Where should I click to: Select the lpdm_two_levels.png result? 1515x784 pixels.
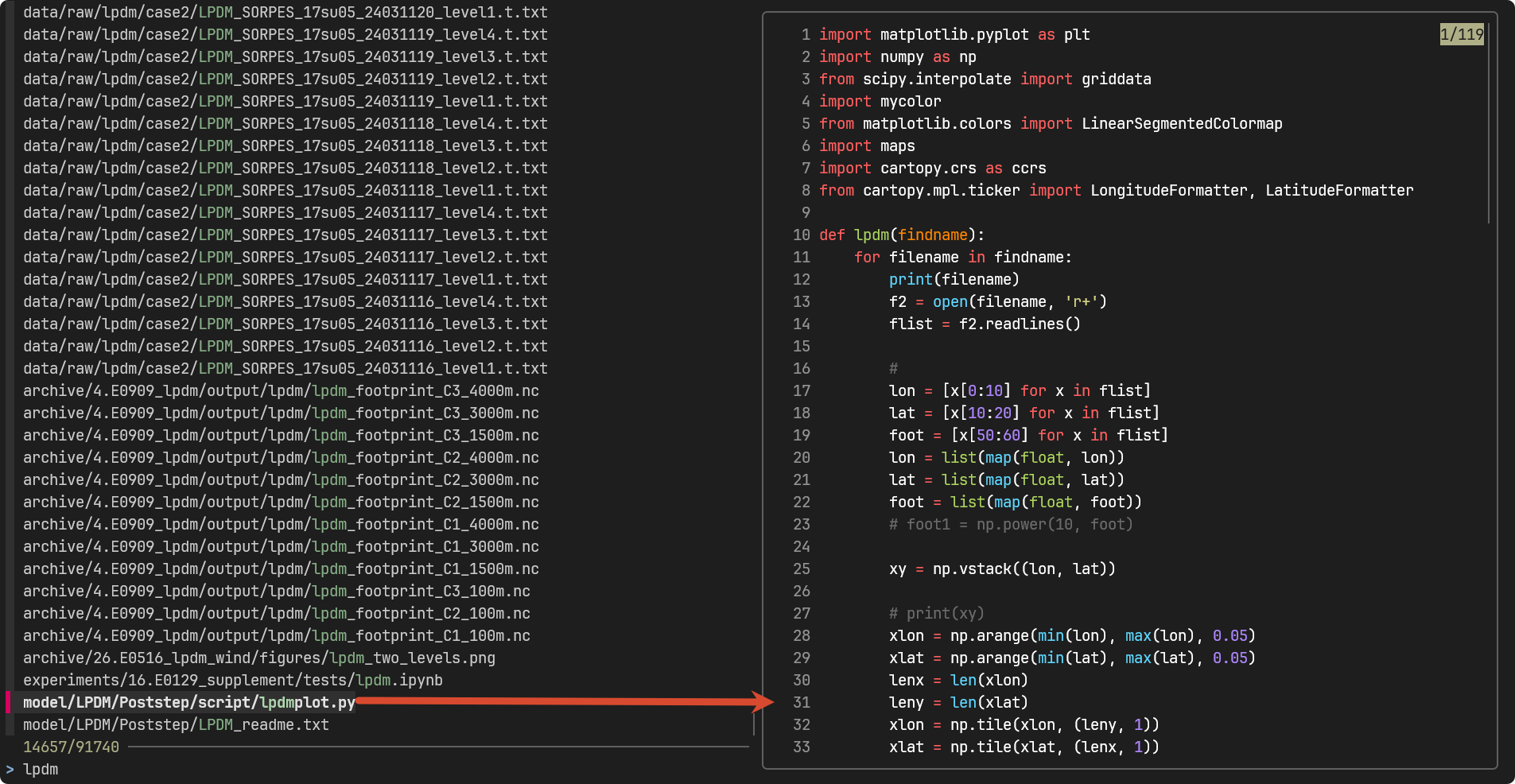click(259, 658)
